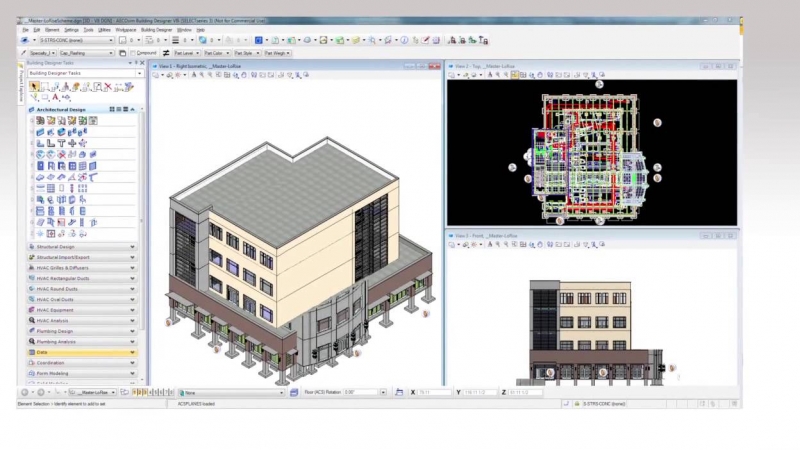Expand the Plumbing Design task group

point(132,331)
